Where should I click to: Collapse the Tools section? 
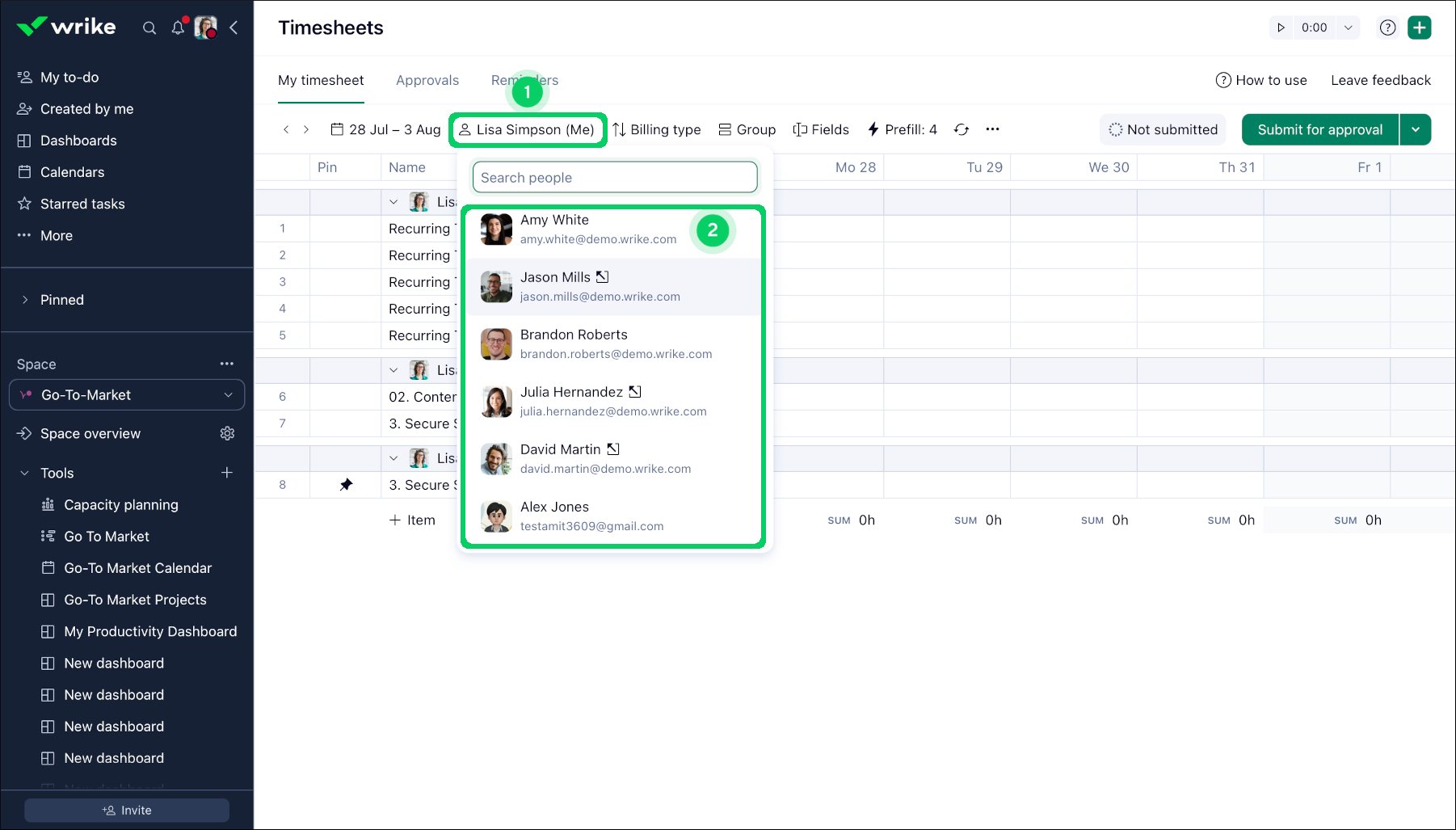coord(25,474)
